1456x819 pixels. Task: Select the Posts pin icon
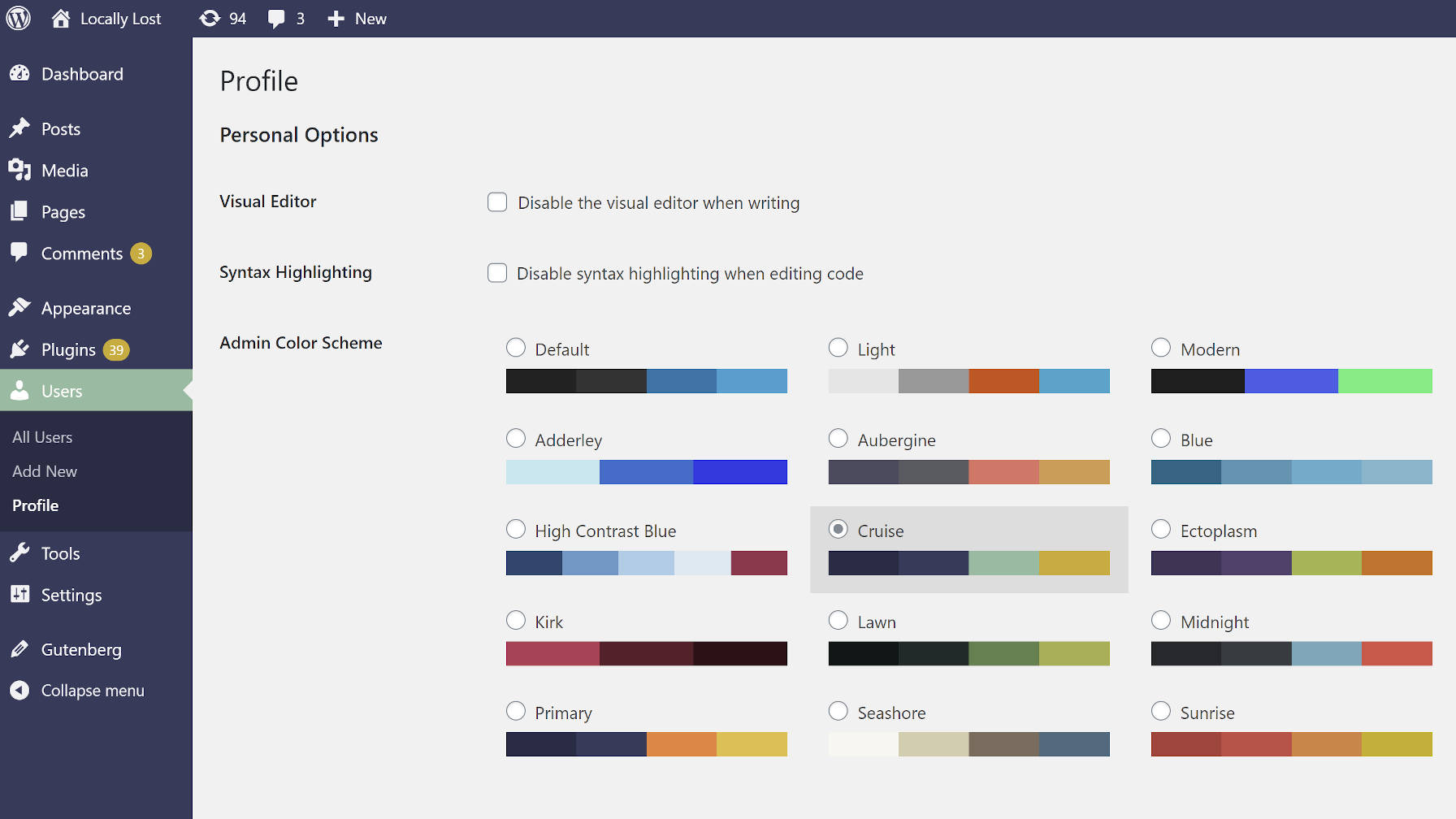click(21, 128)
